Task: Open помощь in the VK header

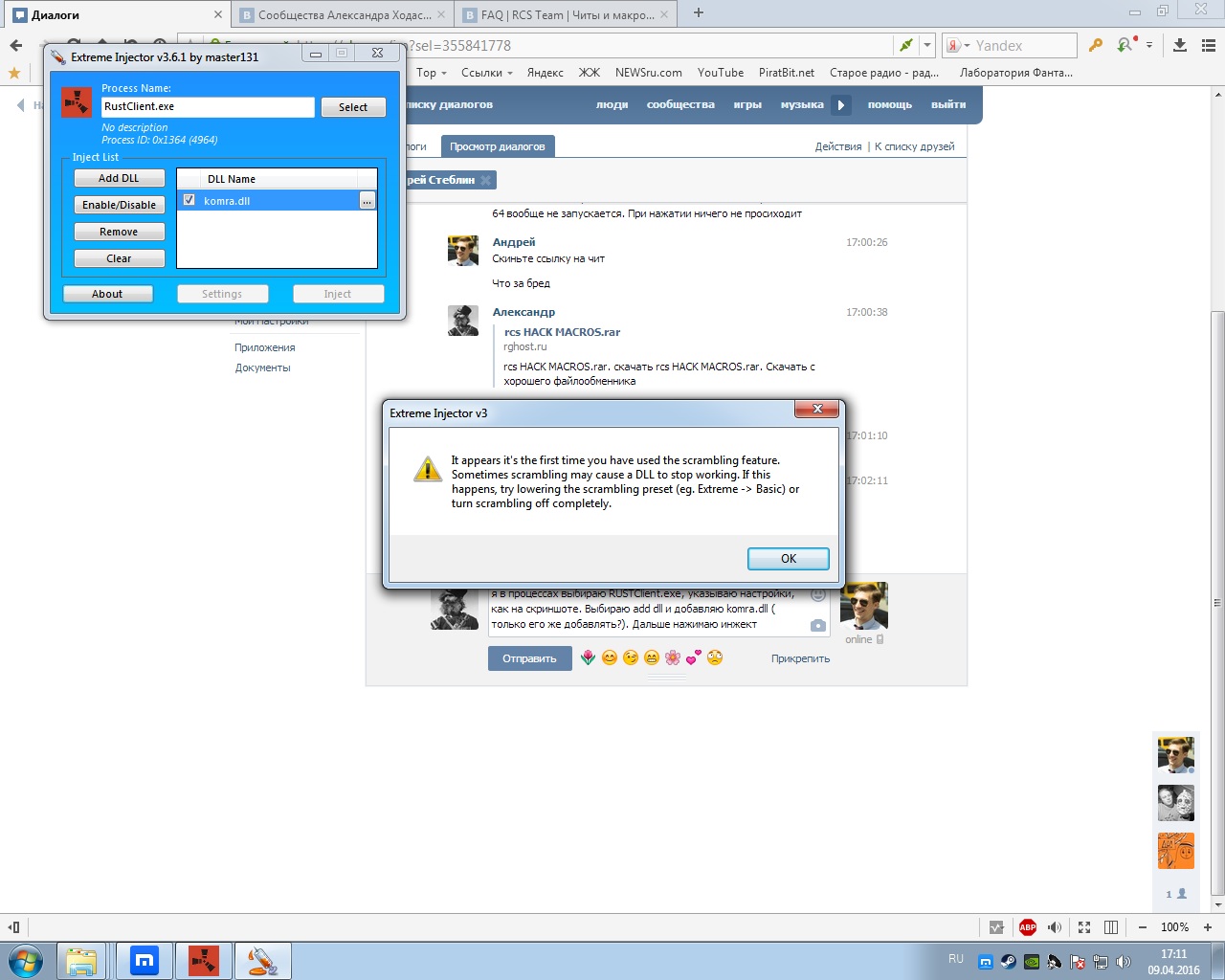Action: [890, 104]
